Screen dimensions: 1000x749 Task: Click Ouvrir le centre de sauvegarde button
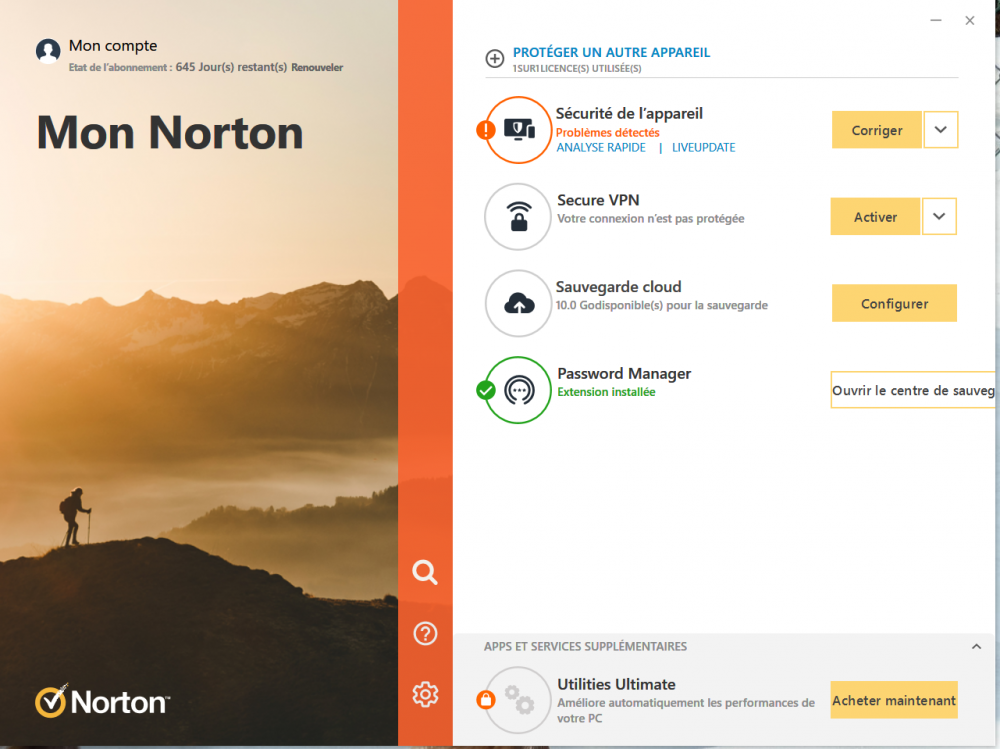(x=913, y=390)
